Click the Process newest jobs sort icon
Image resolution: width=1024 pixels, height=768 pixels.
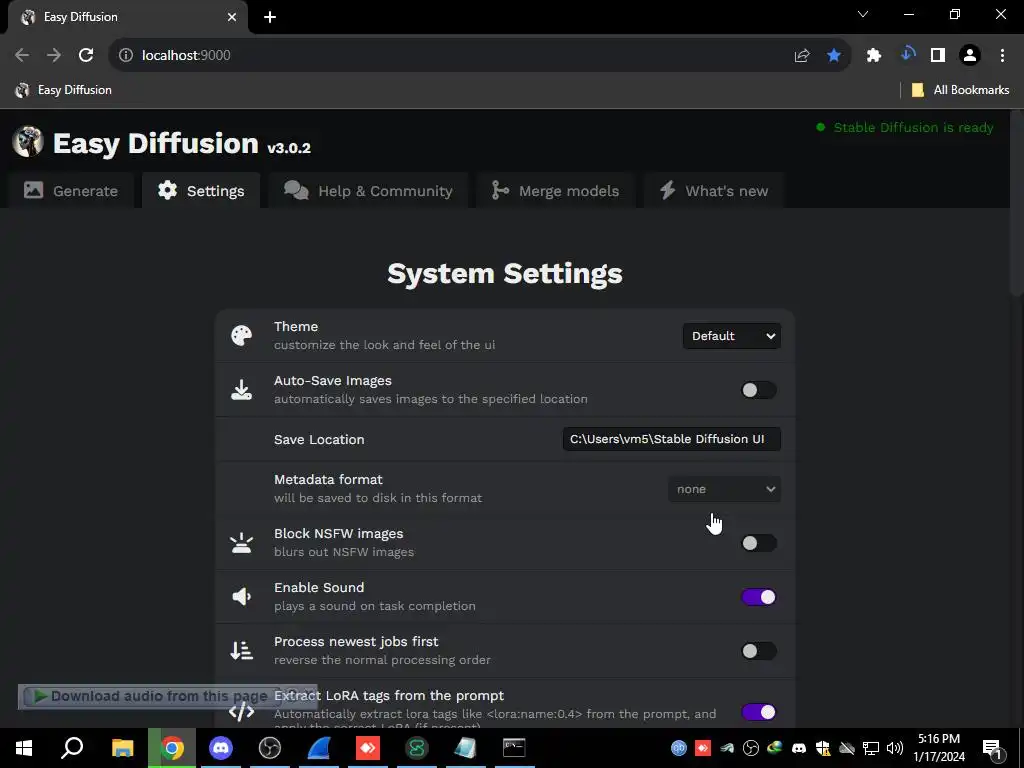tap(242, 650)
